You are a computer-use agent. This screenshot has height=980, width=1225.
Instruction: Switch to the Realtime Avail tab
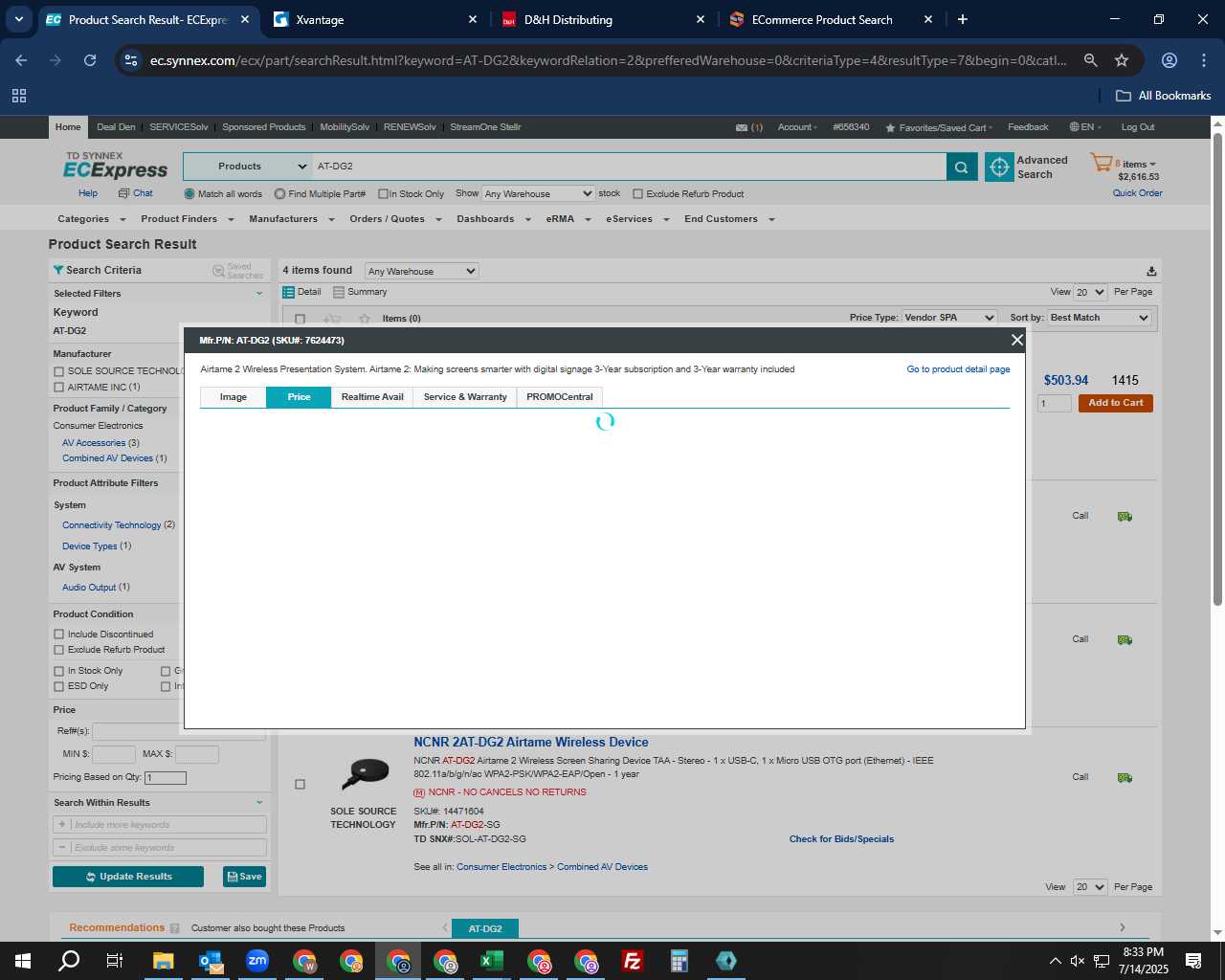pyautogui.click(x=372, y=397)
